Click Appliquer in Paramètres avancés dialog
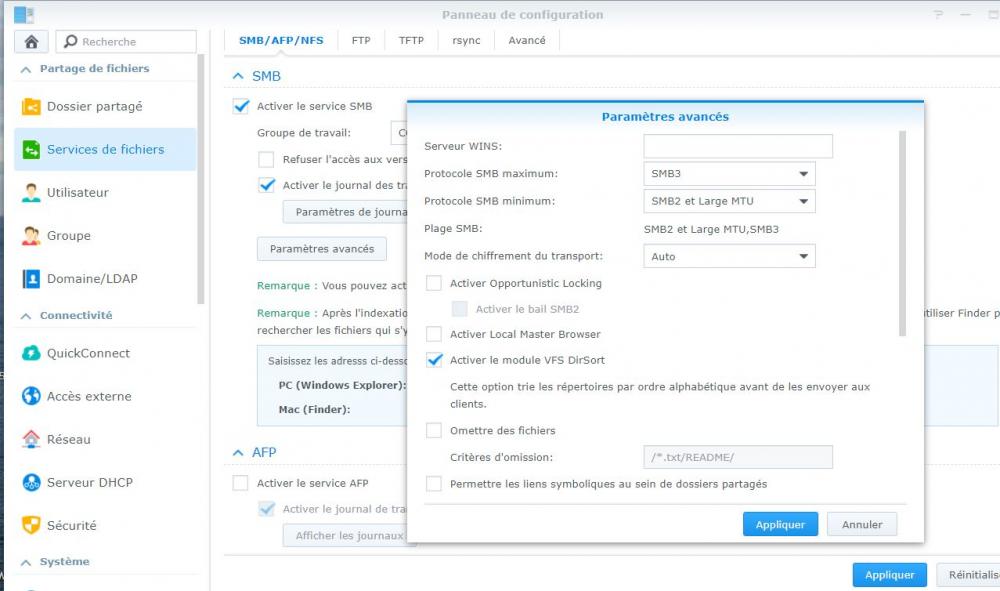Image resolution: width=1000 pixels, height=591 pixels. [x=780, y=524]
